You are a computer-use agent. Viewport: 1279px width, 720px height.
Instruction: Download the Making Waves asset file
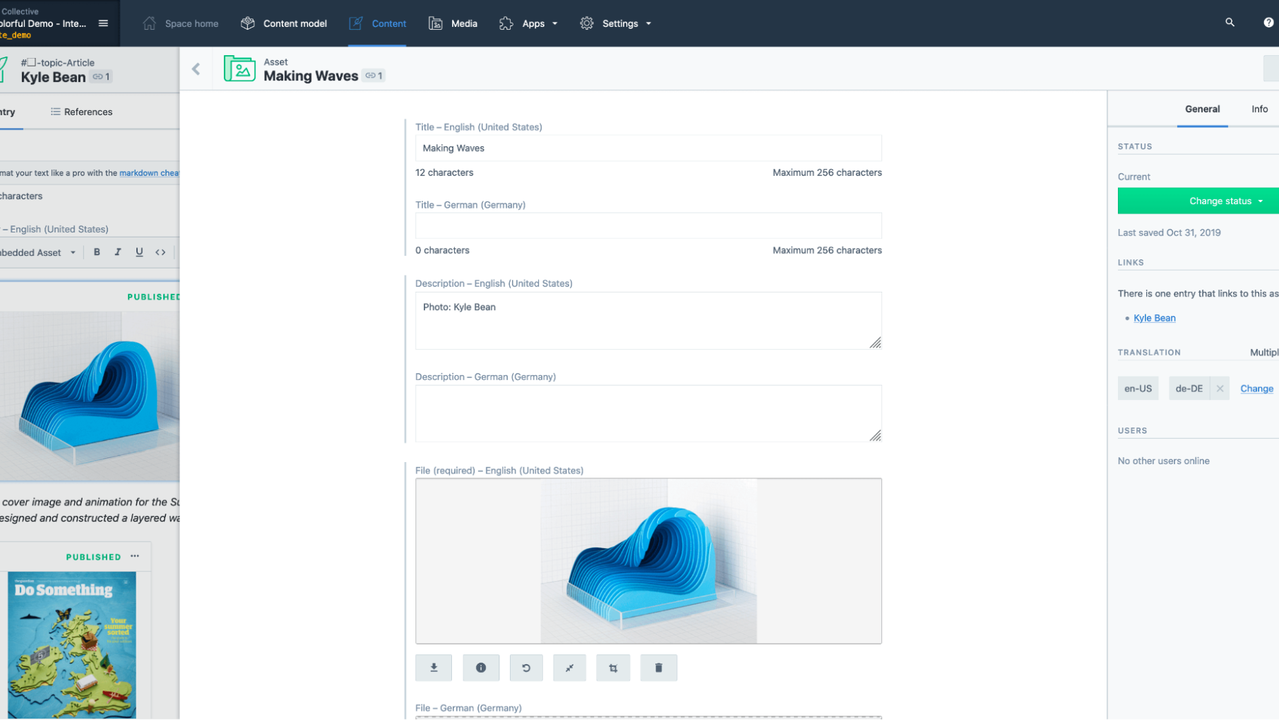tap(434, 668)
